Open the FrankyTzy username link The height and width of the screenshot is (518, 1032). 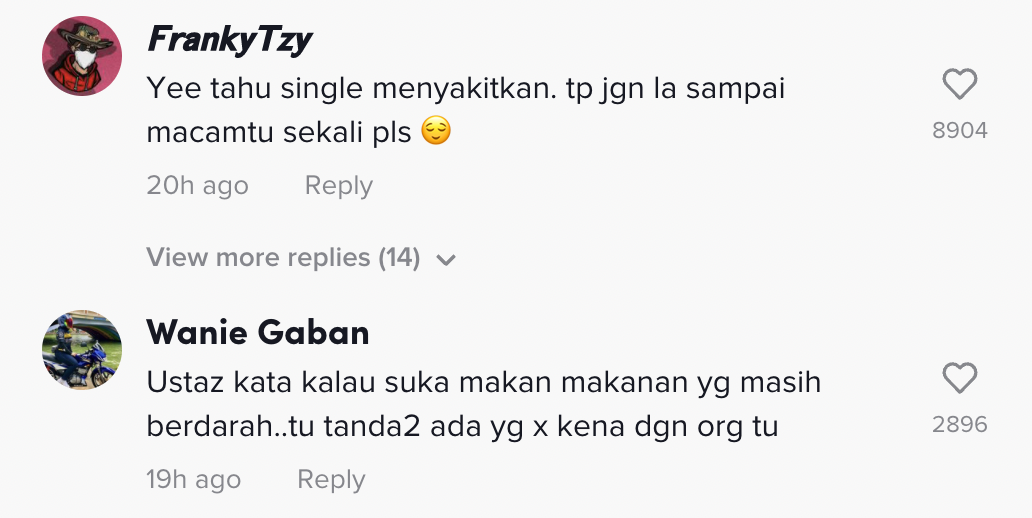229,40
